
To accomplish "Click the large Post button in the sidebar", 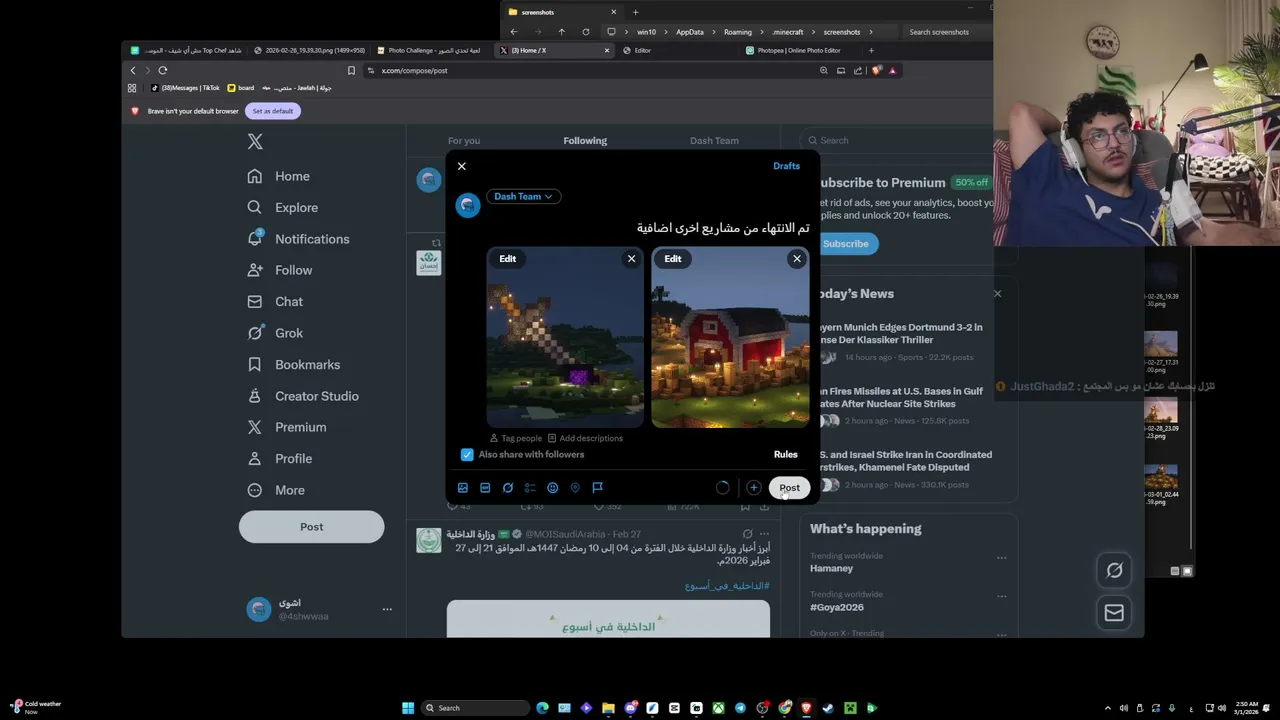I will (311, 527).
